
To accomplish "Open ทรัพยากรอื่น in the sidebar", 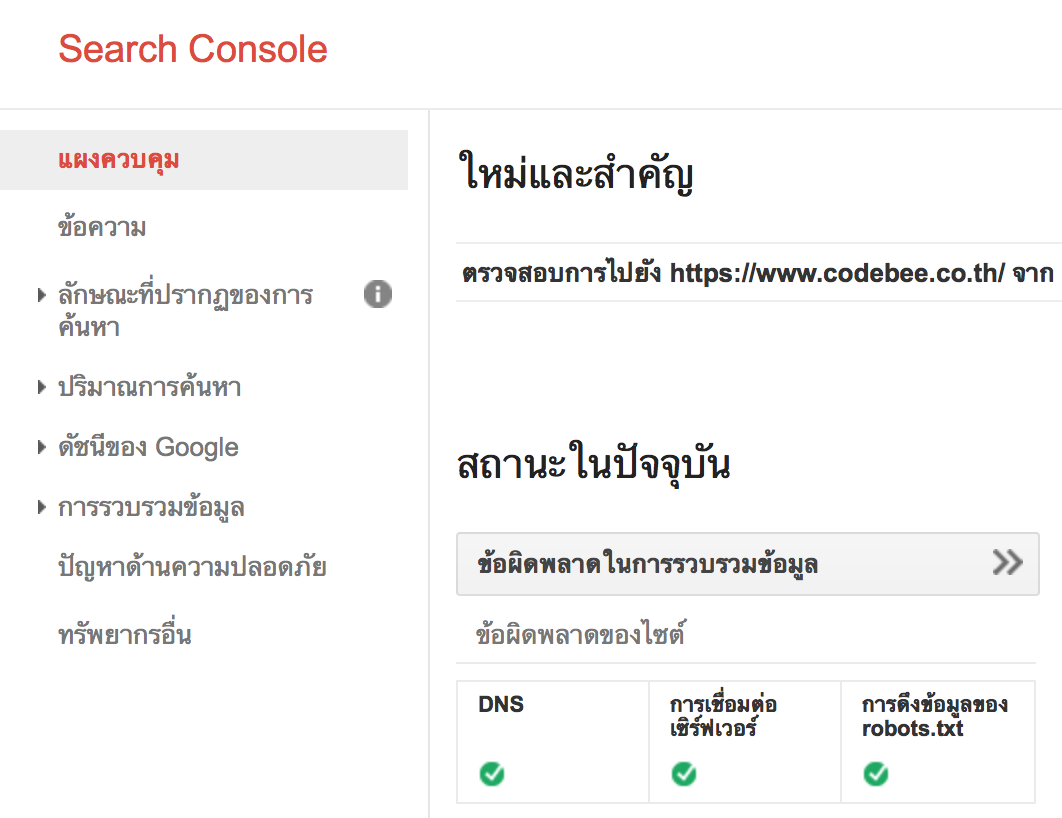I will 125,634.
